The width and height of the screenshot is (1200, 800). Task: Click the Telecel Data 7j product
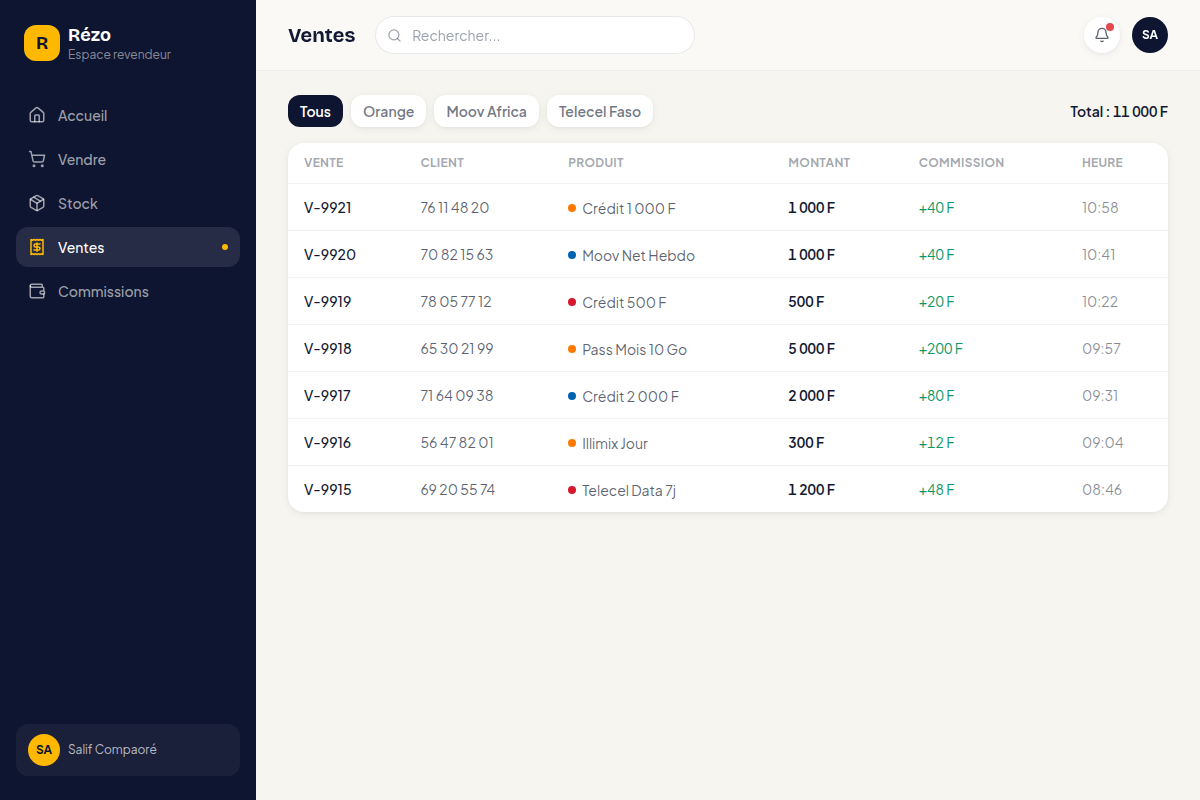click(629, 491)
